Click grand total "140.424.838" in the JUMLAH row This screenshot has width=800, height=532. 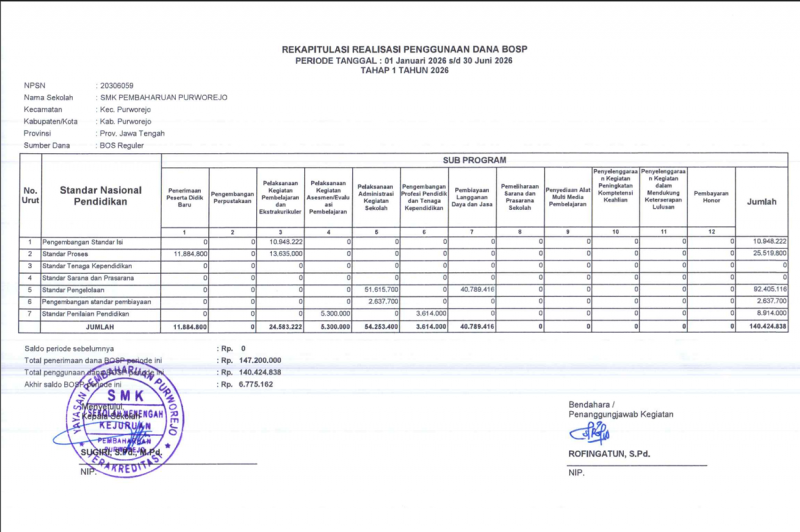pyautogui.click(x=767, y=327)
